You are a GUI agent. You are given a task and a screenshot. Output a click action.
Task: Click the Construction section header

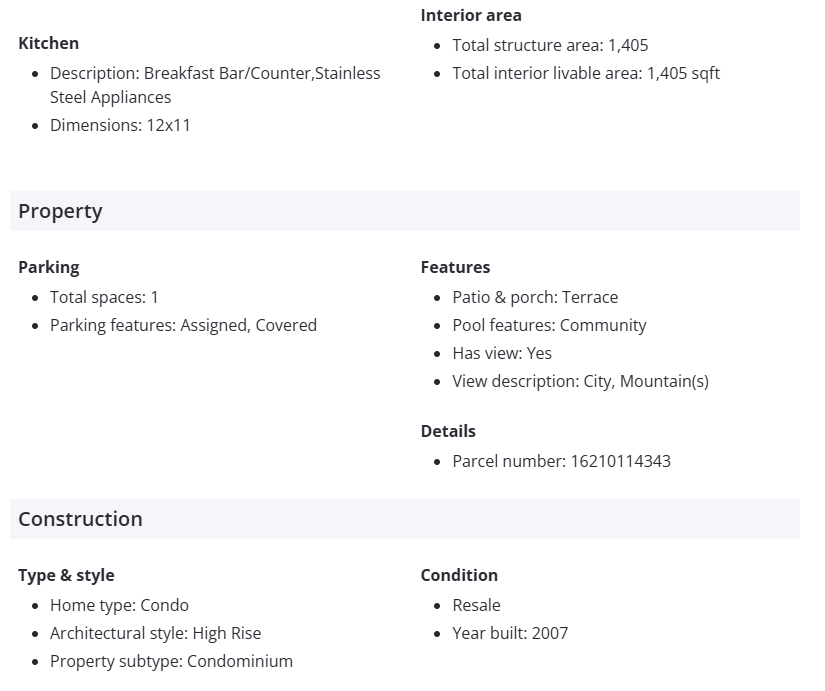coord(80,519)
